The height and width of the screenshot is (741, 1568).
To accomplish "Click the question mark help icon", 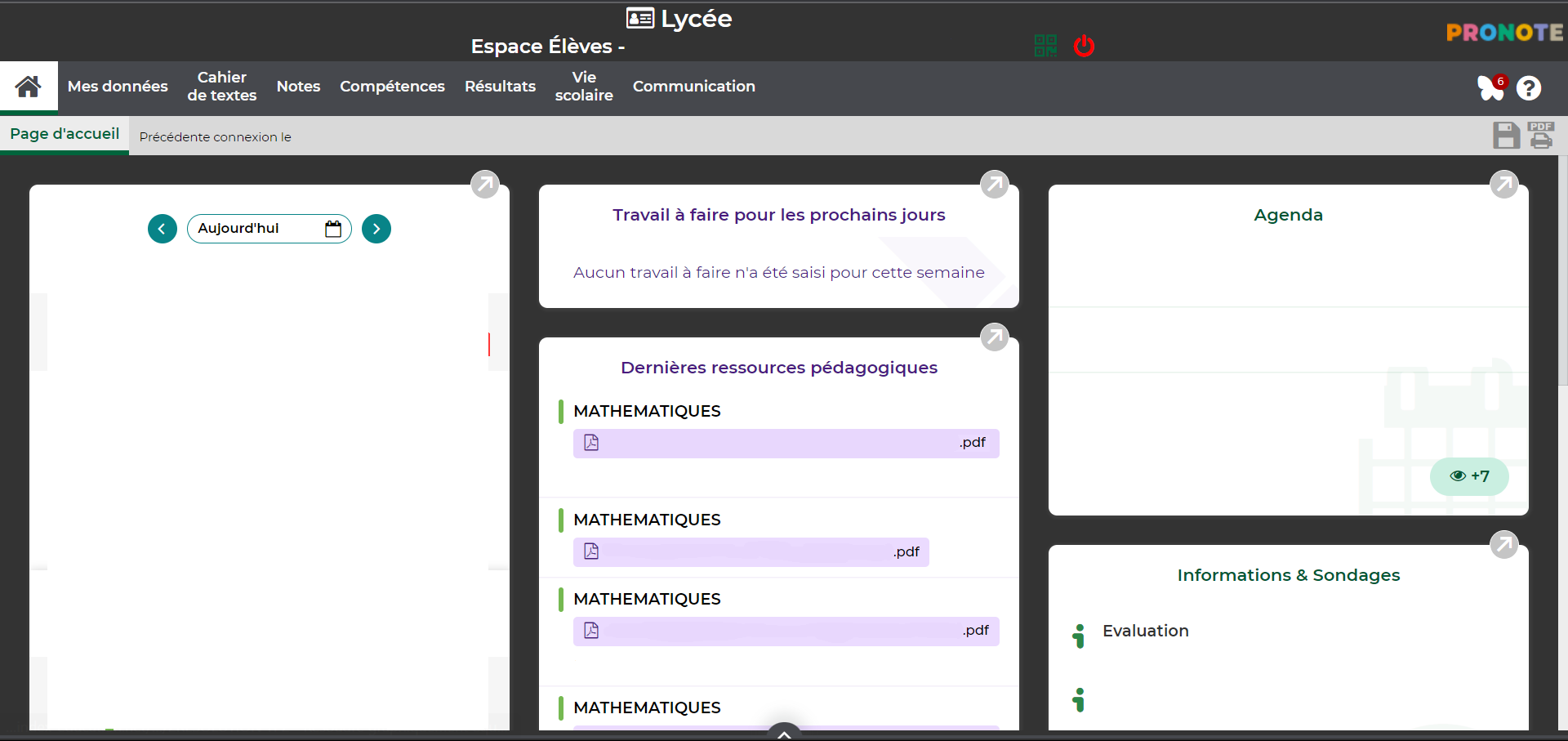I will point(1529,87).
